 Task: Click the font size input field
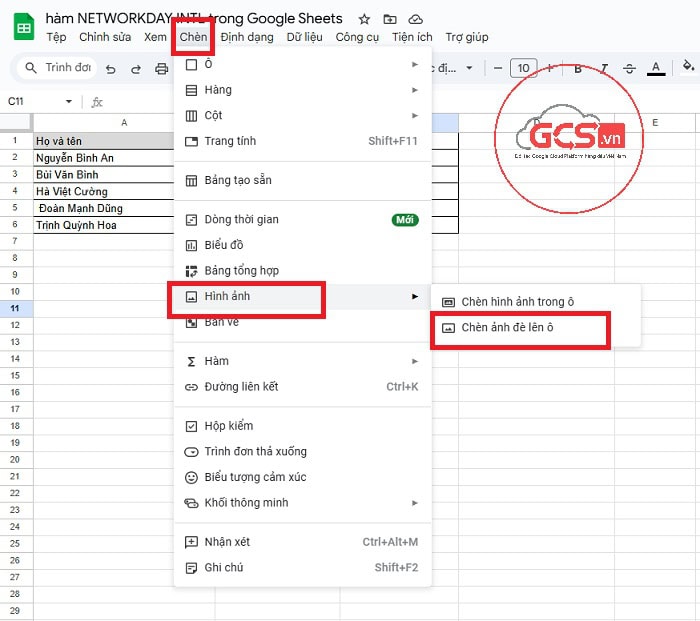[523, 69]
